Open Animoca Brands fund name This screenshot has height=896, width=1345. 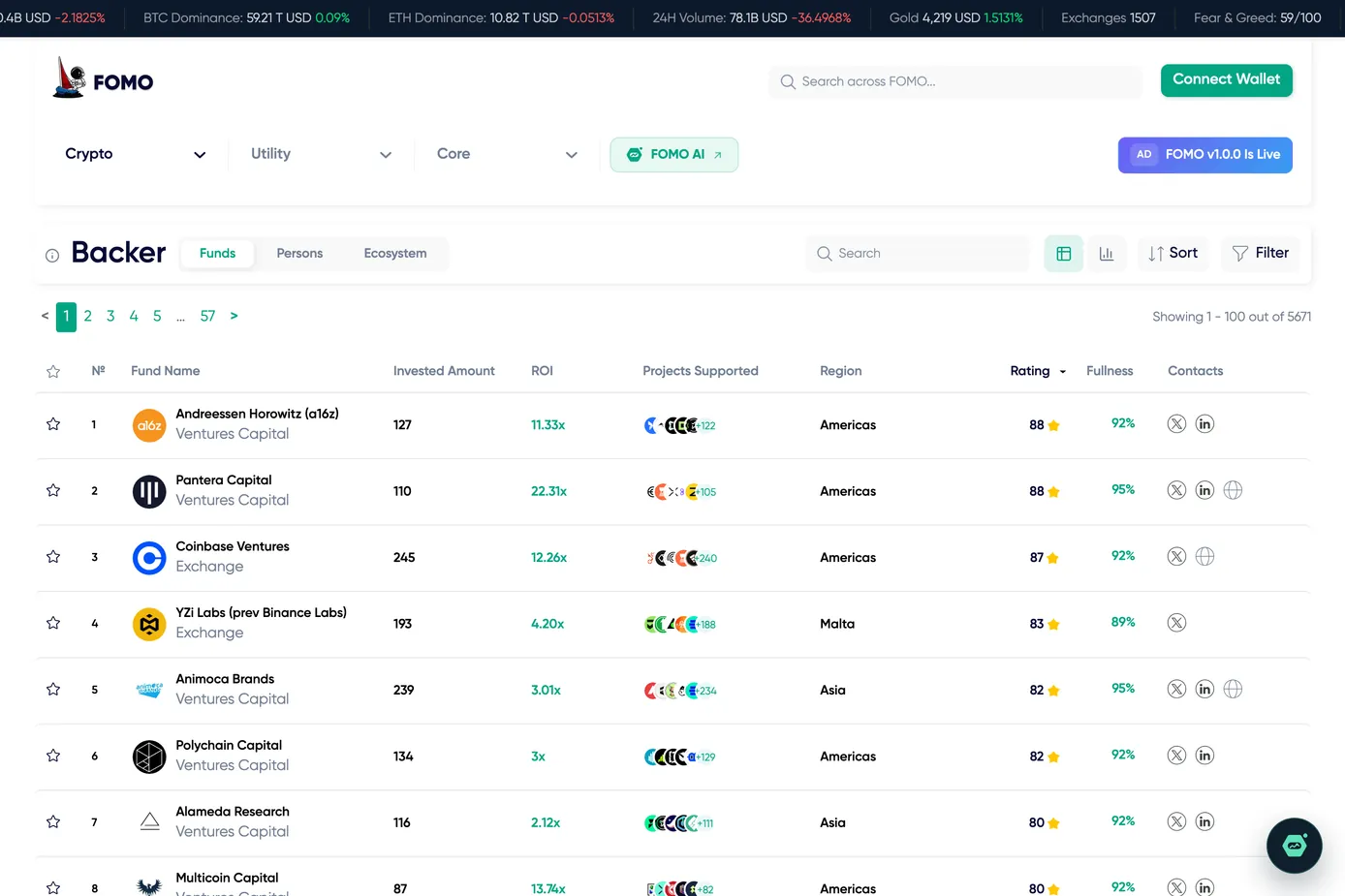(225, 679)
